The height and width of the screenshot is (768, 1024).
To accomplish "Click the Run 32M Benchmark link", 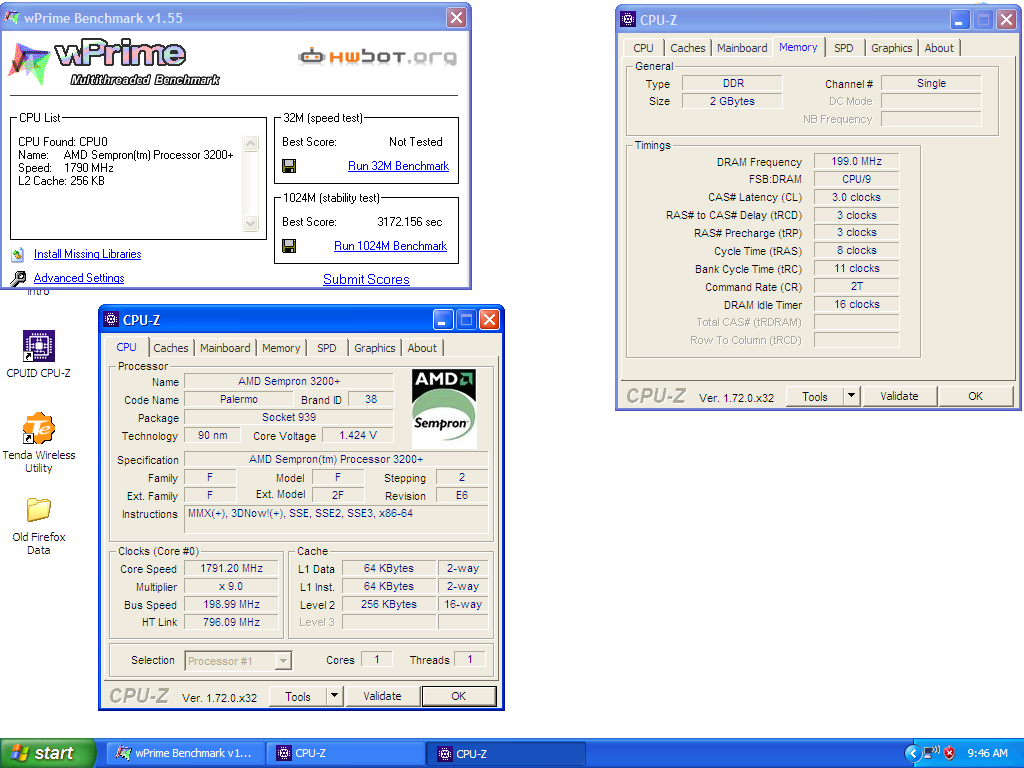I will 398,166.
